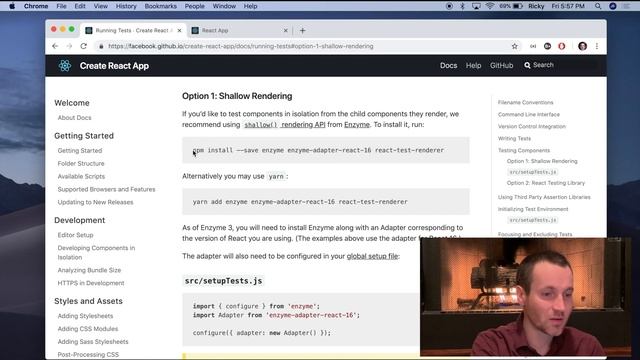
Task: Click the address bar URL field
Action: tap(241, 46)
